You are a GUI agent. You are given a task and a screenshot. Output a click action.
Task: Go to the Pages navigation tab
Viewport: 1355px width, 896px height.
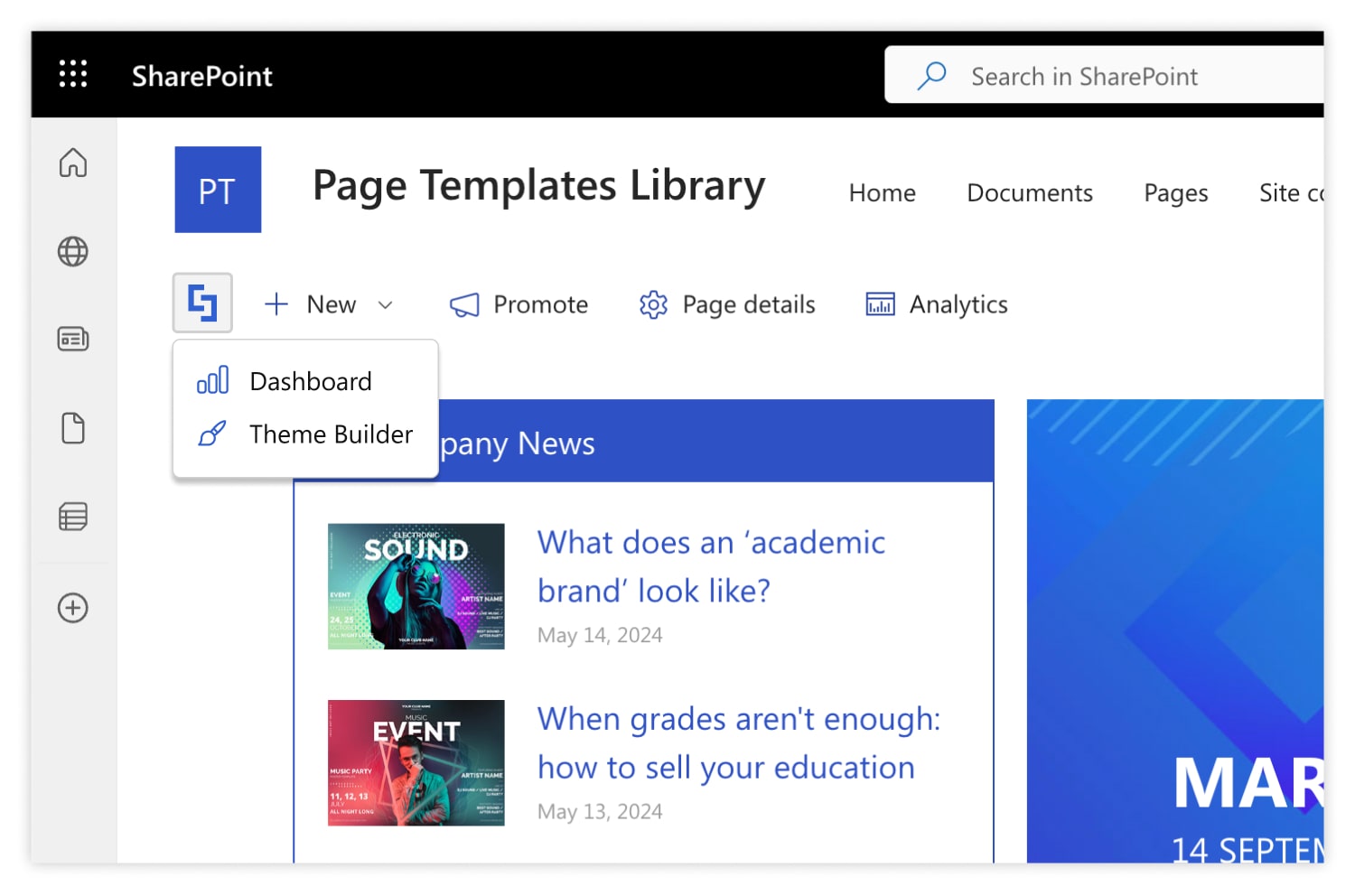click(x=1176, y=193)
